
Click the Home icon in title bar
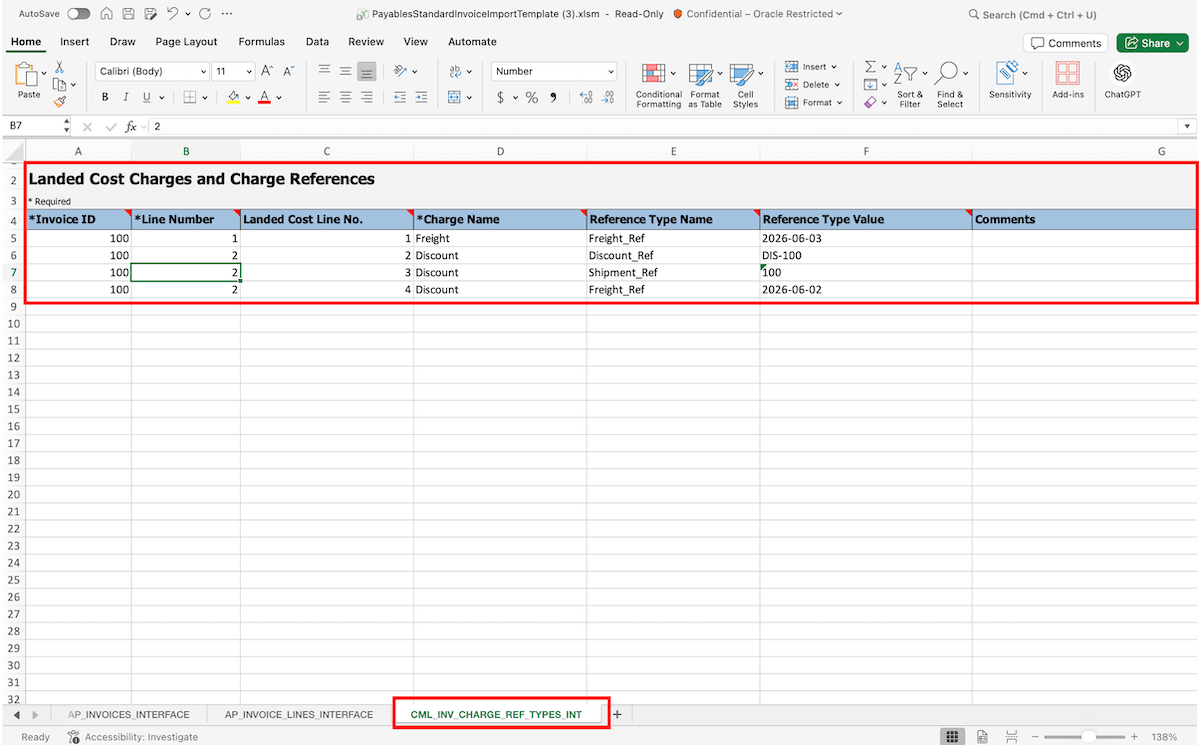point(106,14)
